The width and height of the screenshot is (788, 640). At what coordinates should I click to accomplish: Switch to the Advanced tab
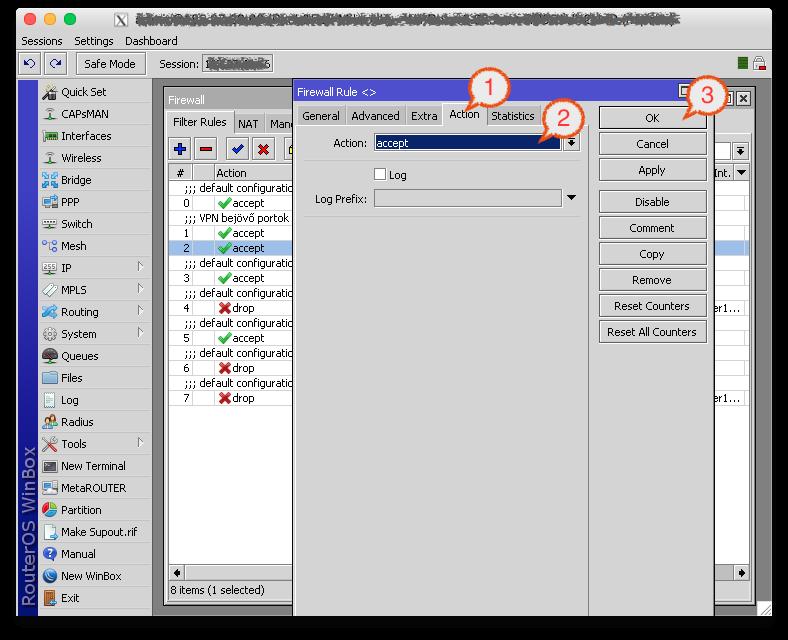coord(375,116)
